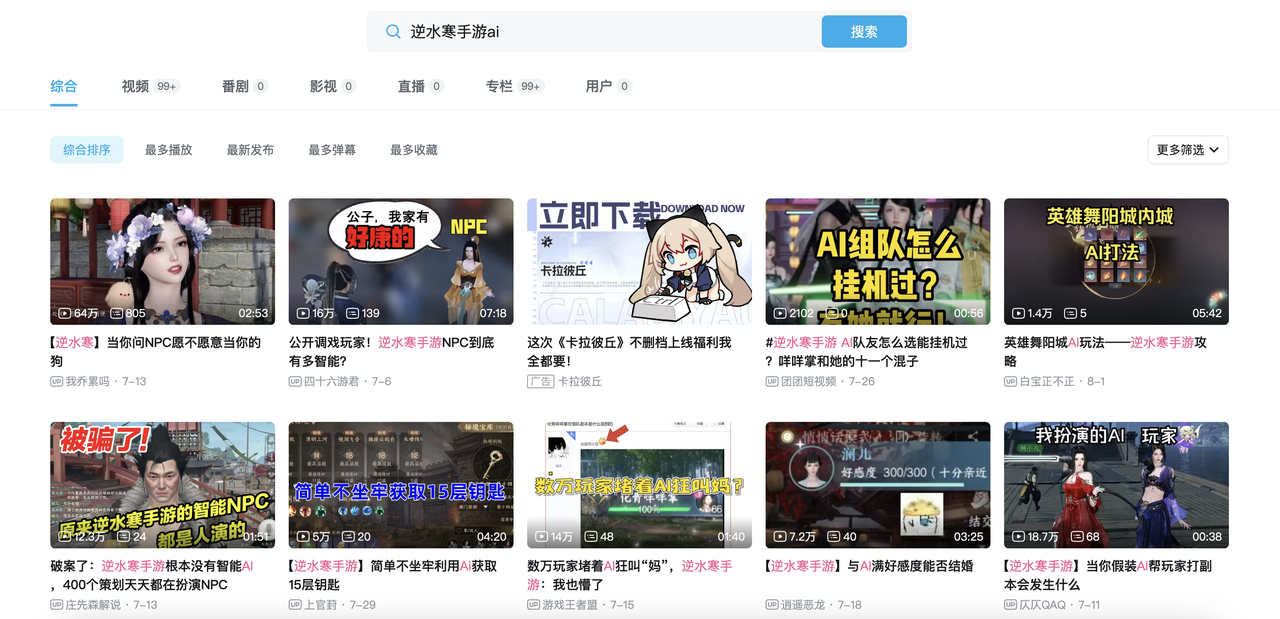Screen dimensions: 1280x619
Task: Click UP icon beside 白宝正不正 uploader
Action: (x=1010, y=382)
